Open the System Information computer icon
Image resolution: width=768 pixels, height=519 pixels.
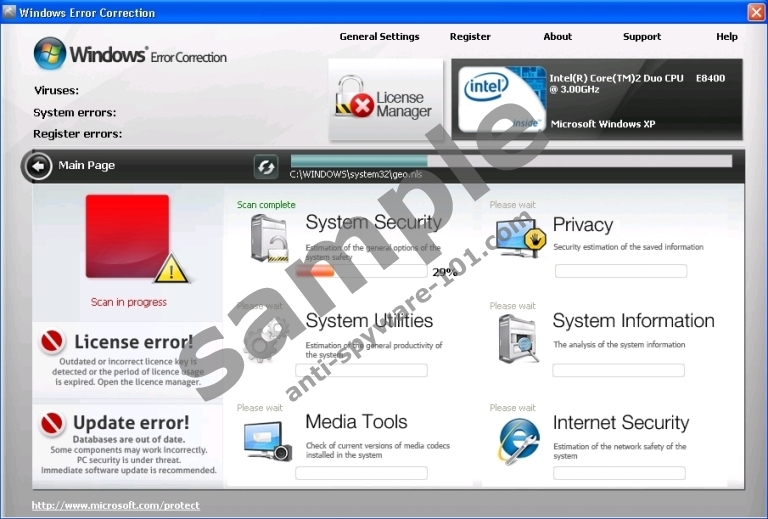click(518, 338)
